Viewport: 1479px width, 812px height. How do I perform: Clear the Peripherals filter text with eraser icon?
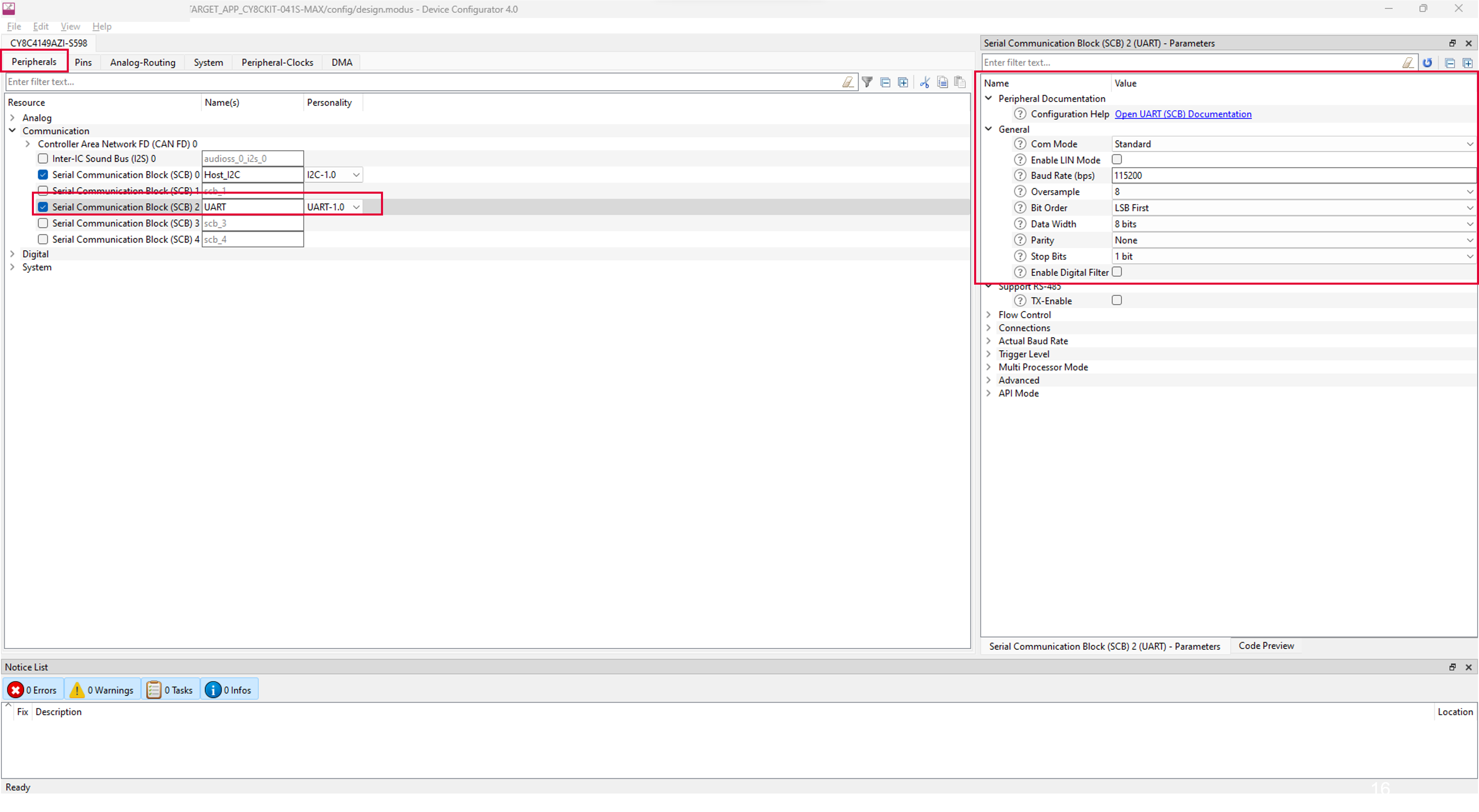pyautogui.click(x=848, y=82)
